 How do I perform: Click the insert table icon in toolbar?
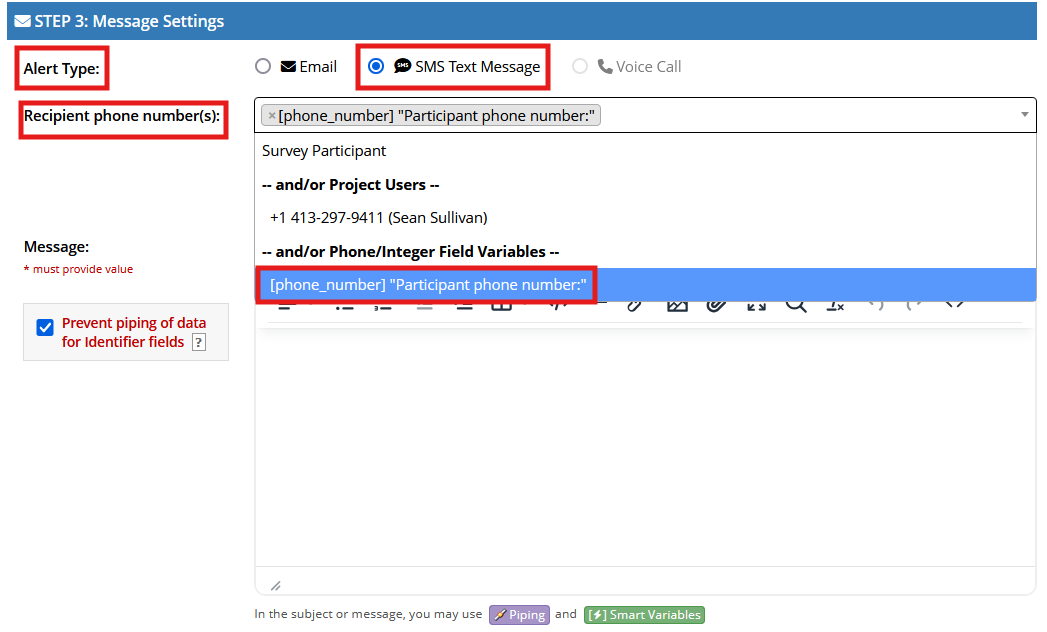501,306
